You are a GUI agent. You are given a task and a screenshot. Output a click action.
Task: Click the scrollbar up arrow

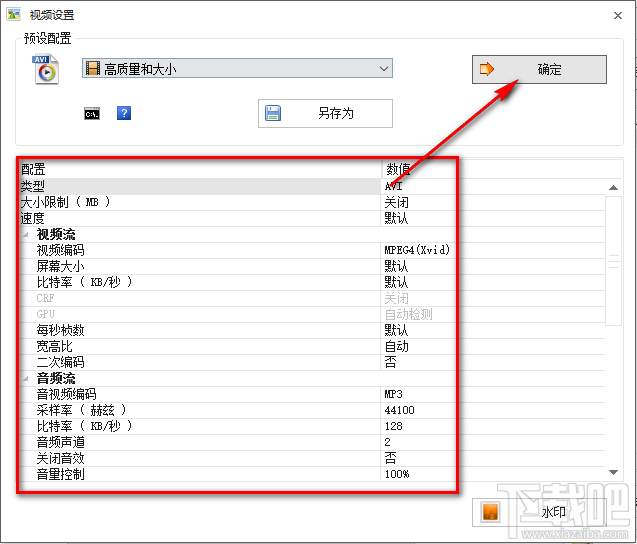coord(613,188)
